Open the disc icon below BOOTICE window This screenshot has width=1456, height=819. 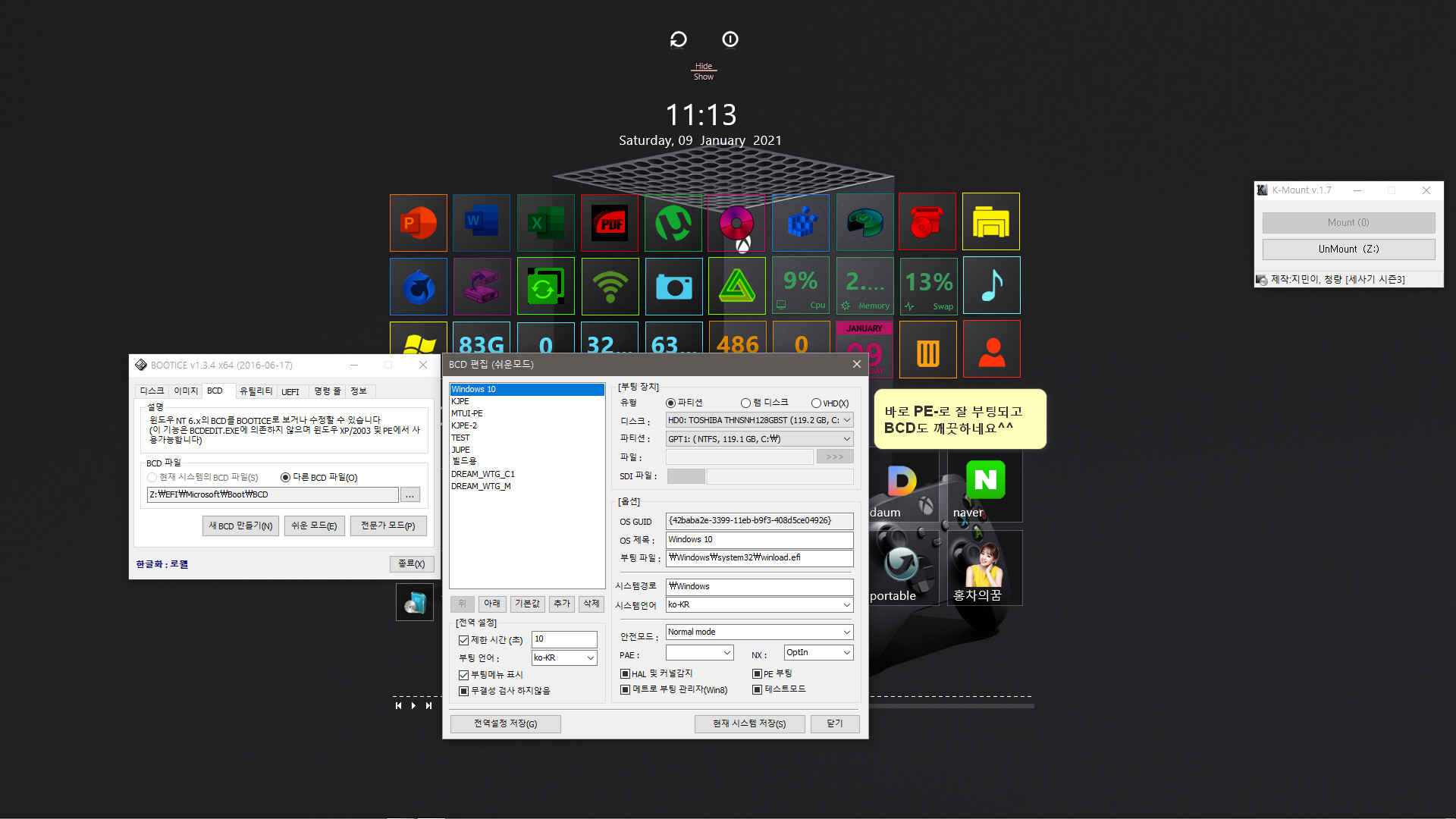coord(415,602)
